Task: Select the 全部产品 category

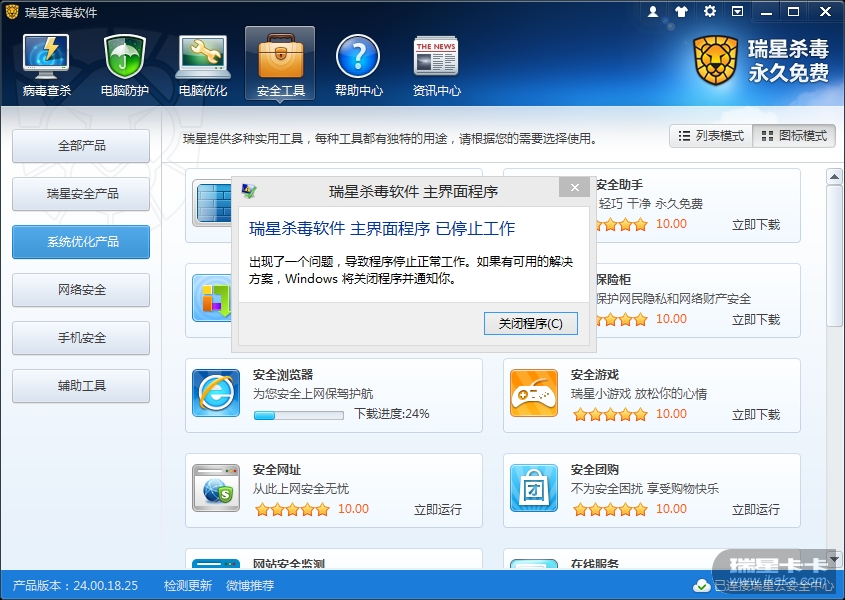Action: coord(81,146)
